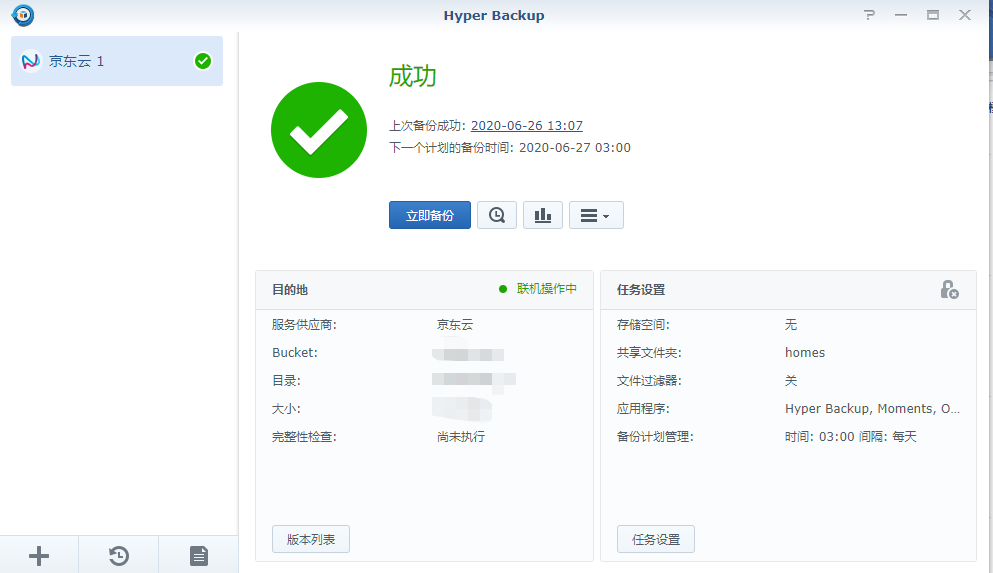The height and width of the screenshot is (573, 993).
Task: Click the 立即备份 button
Action: tap(430, 215)
